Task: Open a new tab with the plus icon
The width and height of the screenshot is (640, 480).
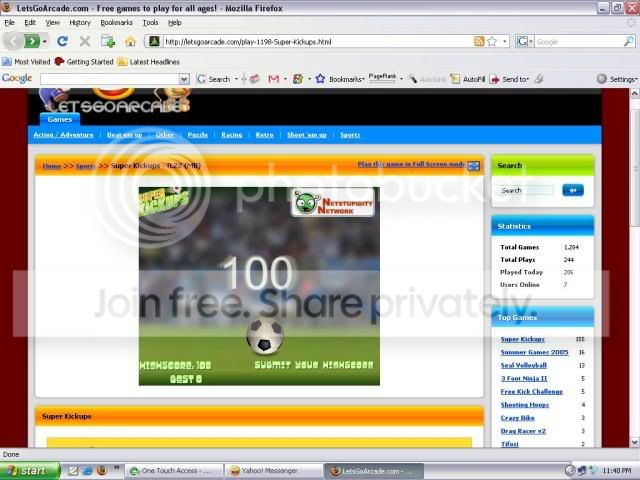Action: pyautogui.click(x=108, y=41)
